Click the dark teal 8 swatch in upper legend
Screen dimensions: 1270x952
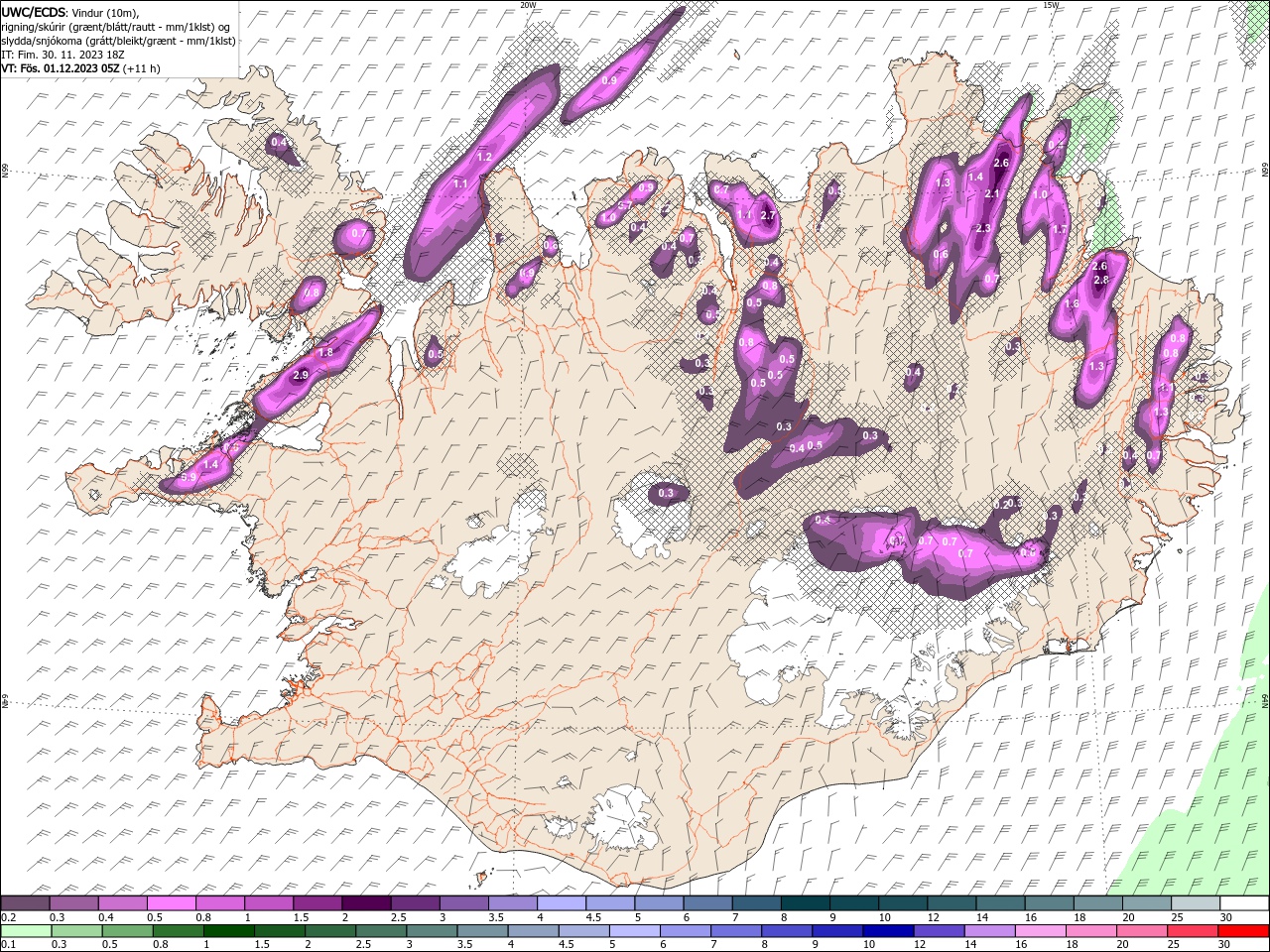point(804,902)
